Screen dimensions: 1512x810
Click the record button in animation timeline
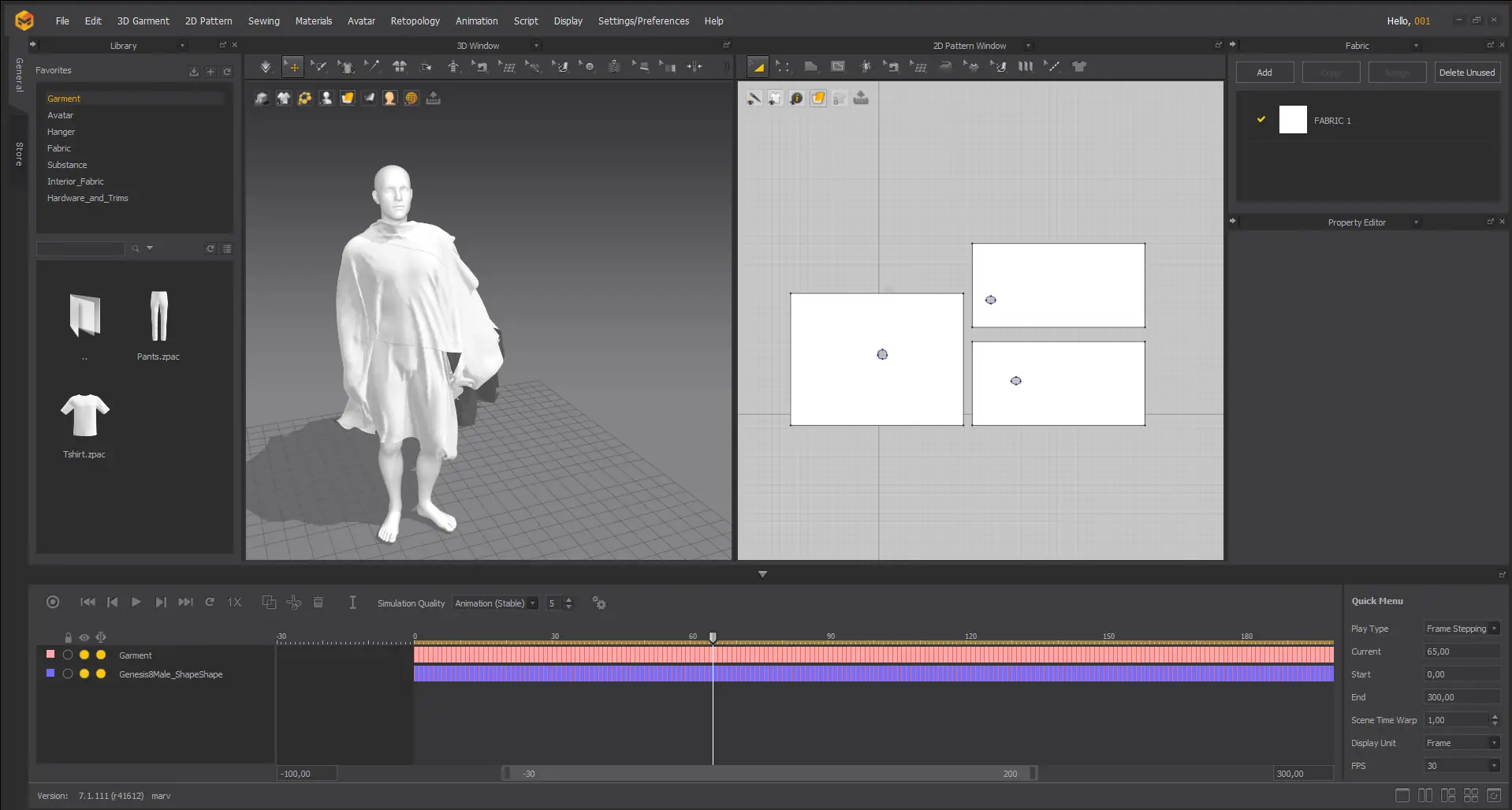pyautogui.click(x=53, y=603)
